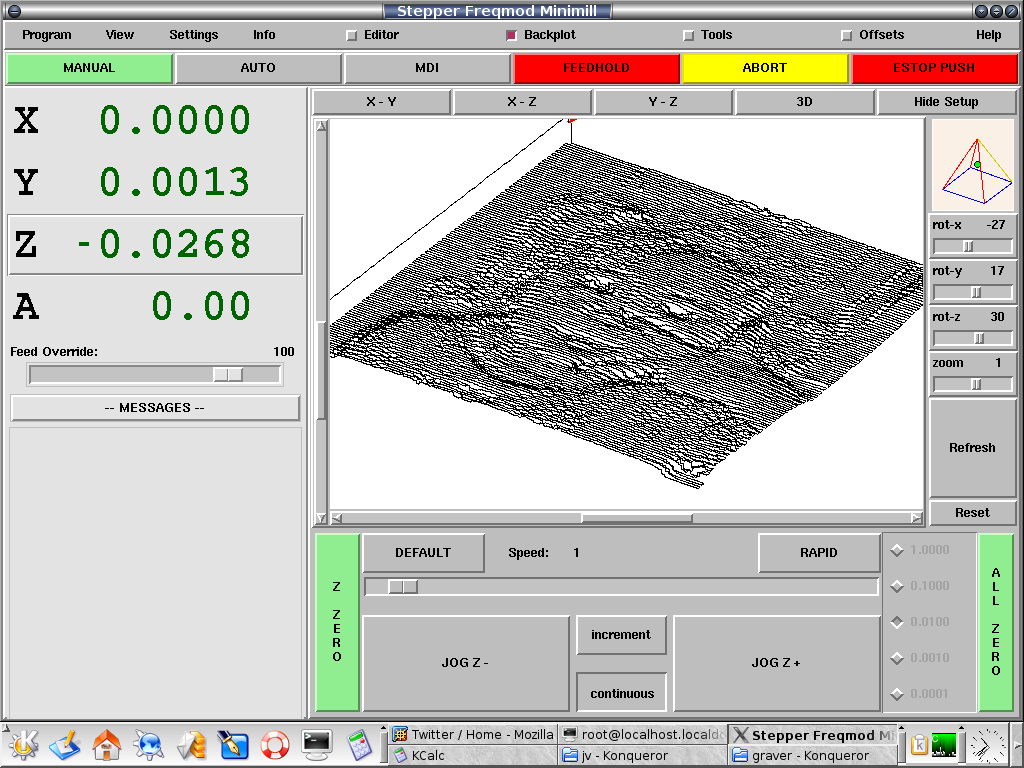This screenshot has width=1024, height=768.
Task: Switch to AUTO mode
Action: click(x=258, y=68)
